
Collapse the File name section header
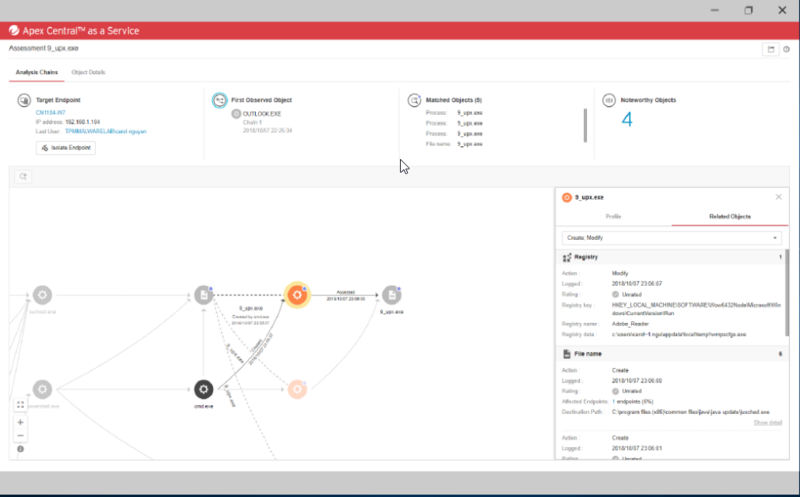[x=671, y=354]
